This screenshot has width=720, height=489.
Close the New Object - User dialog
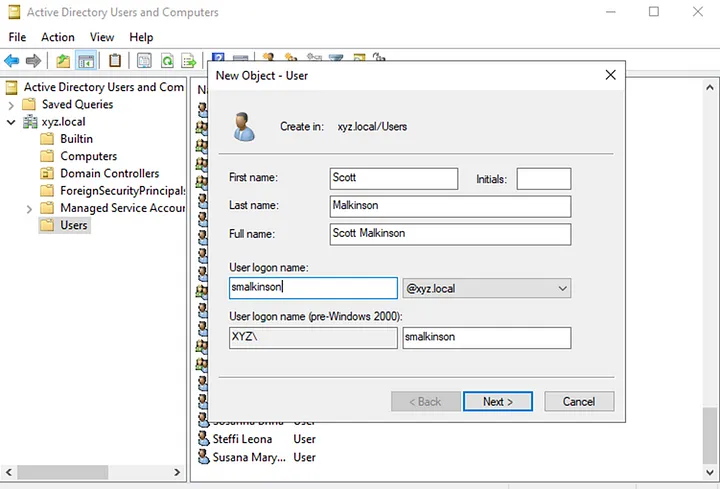(610, 75)
